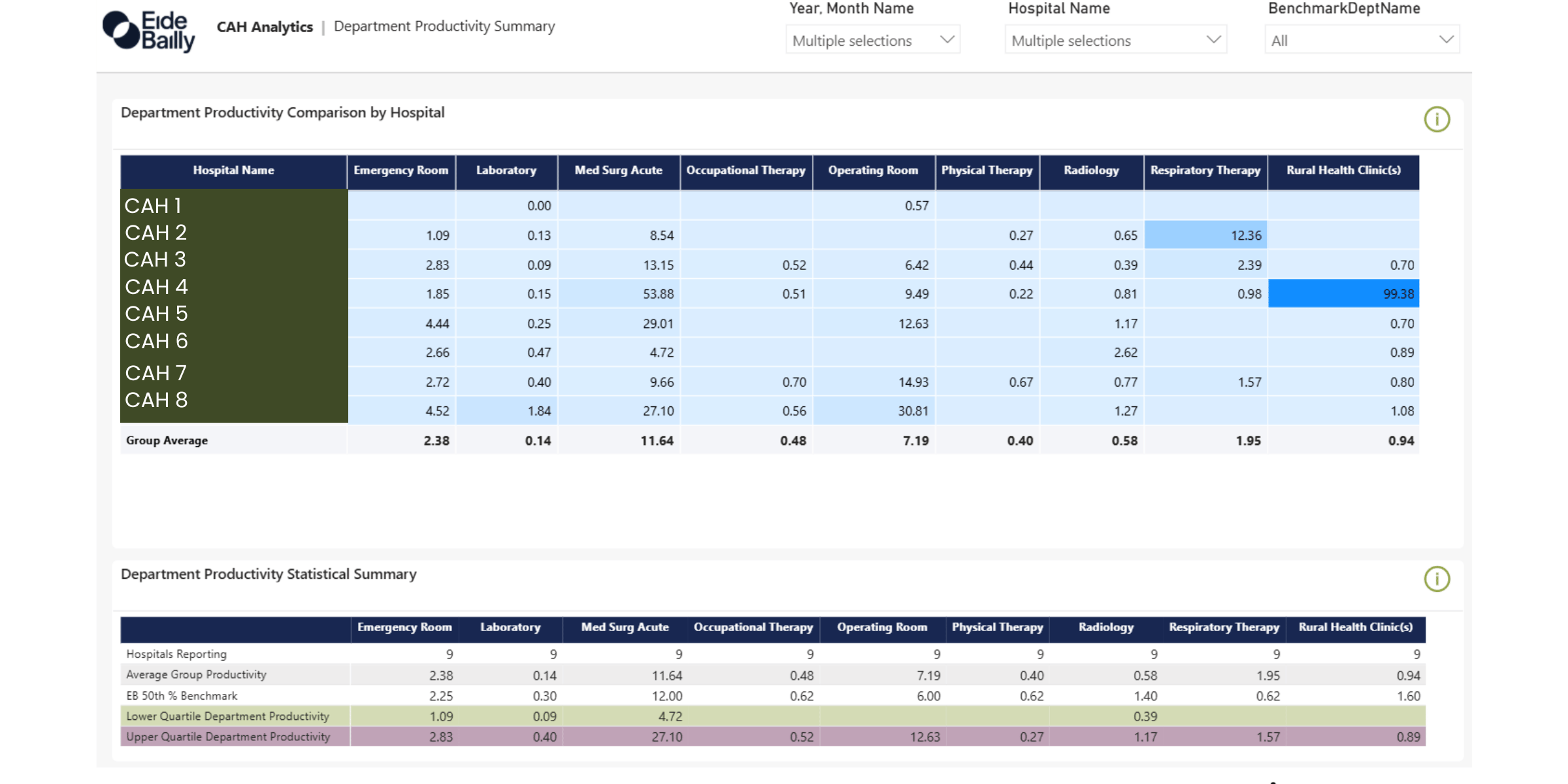Sort by the Emergency Room column header
This screenshot has width=1568, height=784.
(x=400, y=171)
